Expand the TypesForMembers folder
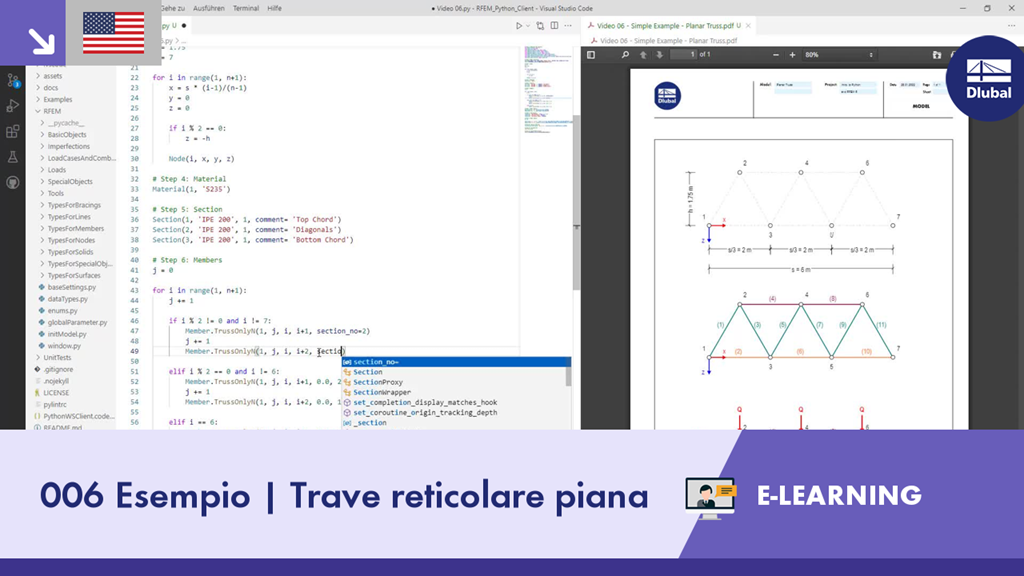The height and width of the screenshot is (576, 1024). (x=75, y=229)
